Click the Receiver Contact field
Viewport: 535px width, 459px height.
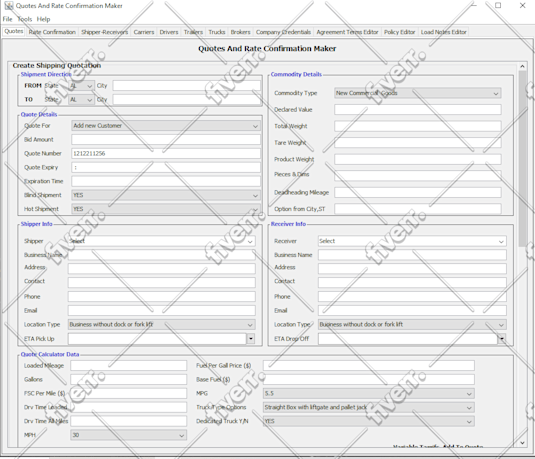(x=412, y=283)
